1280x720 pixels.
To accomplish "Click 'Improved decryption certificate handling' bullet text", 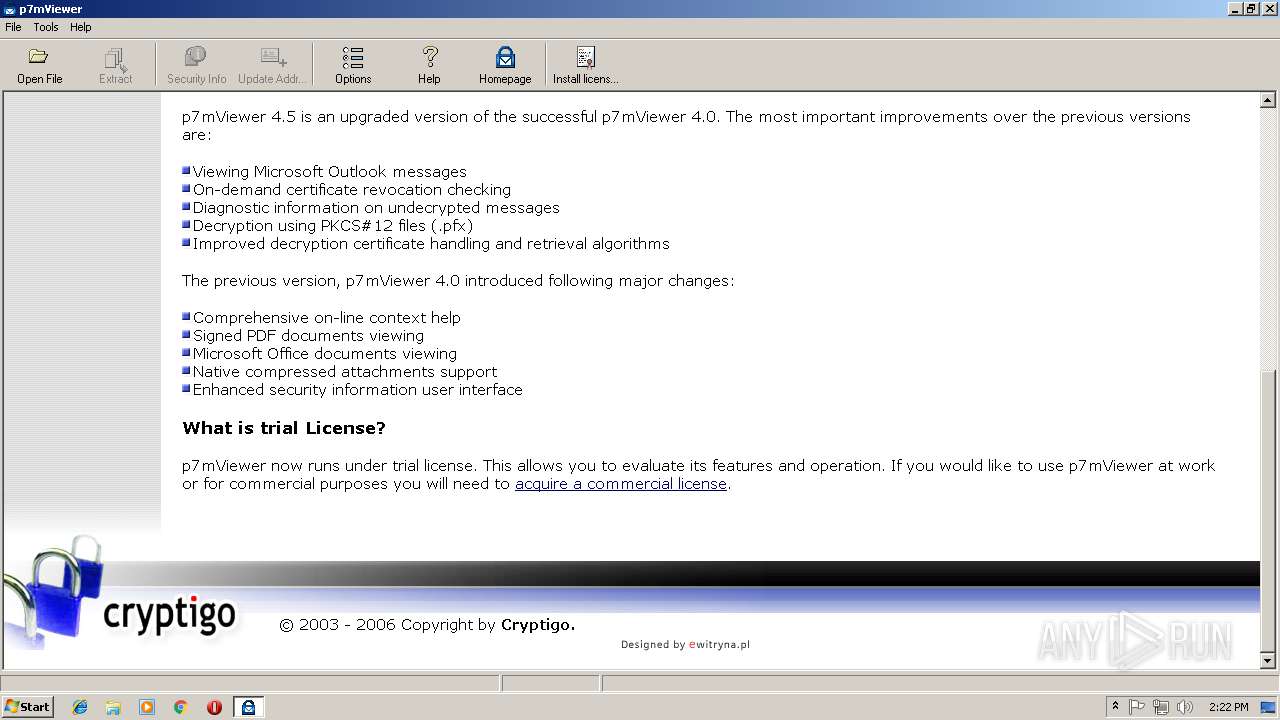I will click(431, 244).
